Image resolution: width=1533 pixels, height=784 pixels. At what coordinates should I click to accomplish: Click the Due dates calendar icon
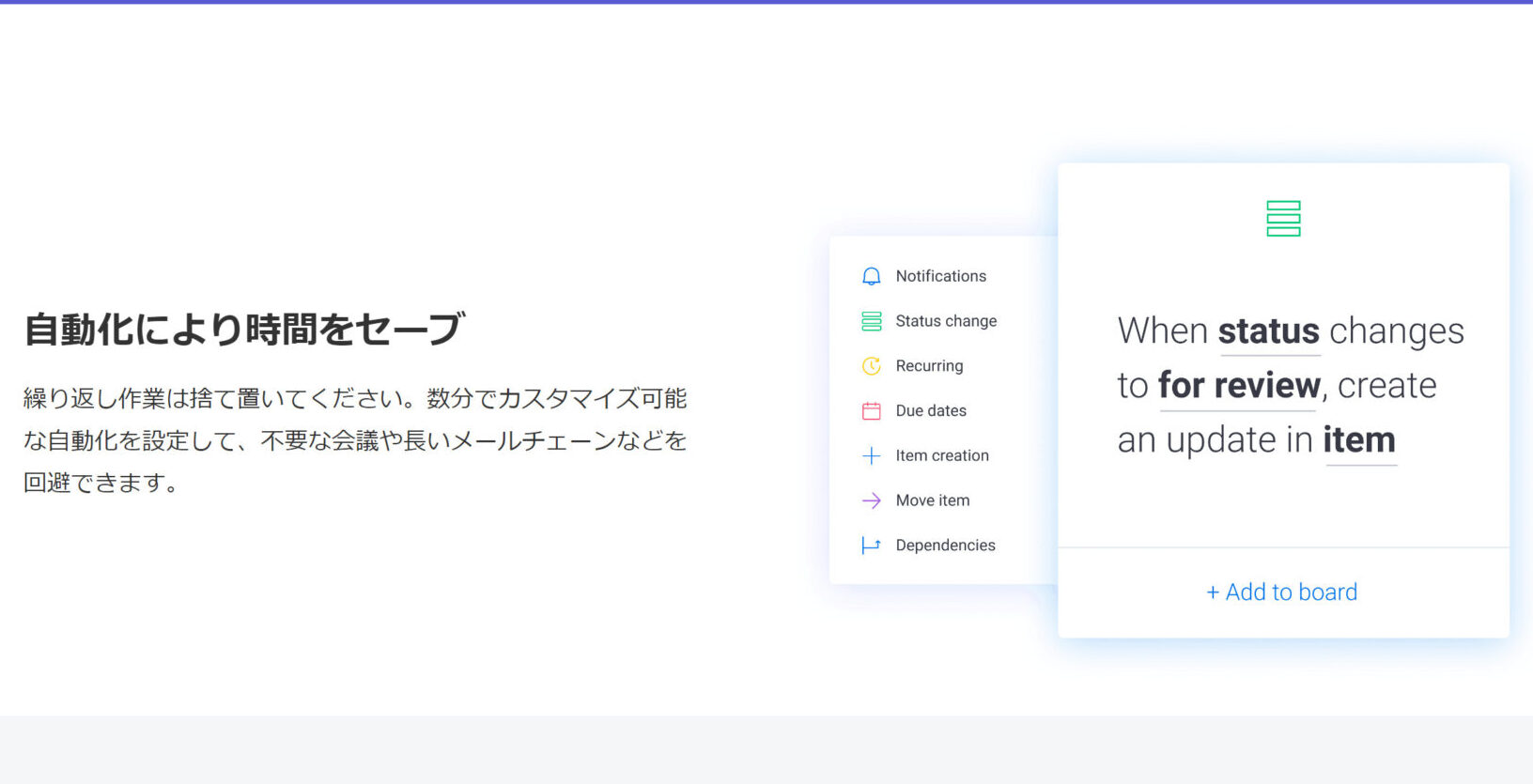point(871,410)
